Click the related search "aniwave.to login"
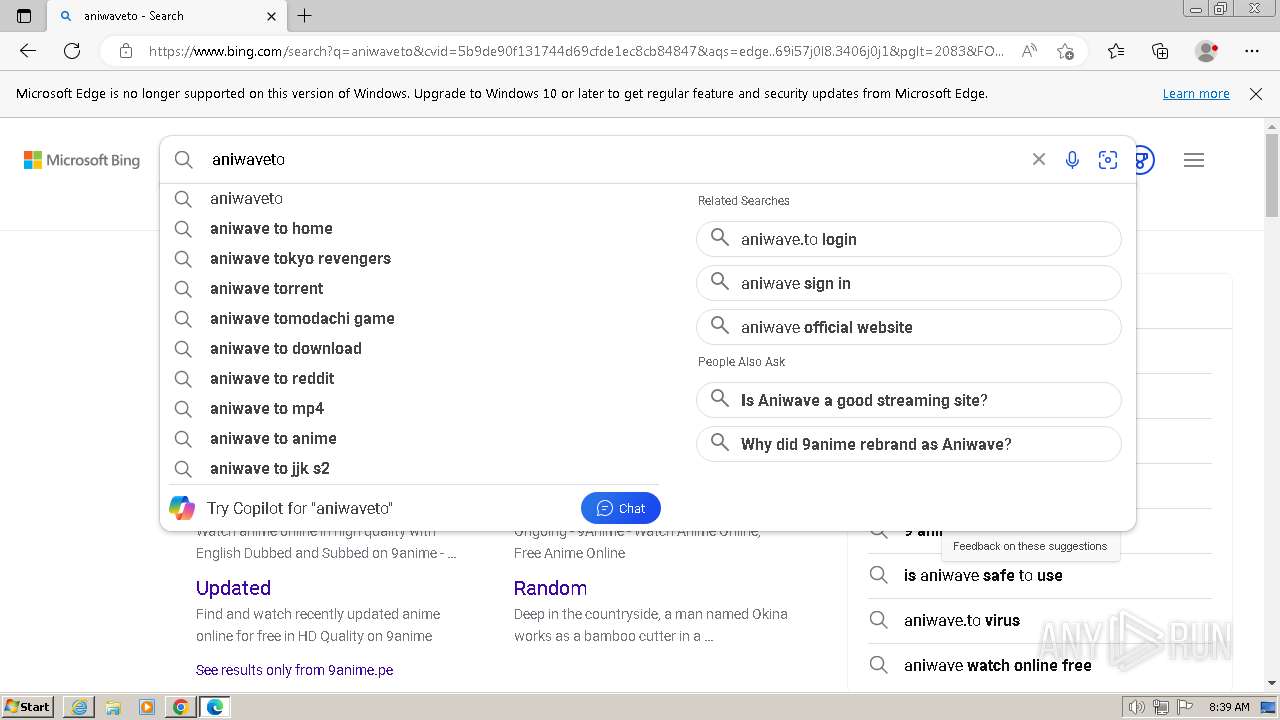The height and width of the screenshot is (720, 1280). [x=909, y=239]
